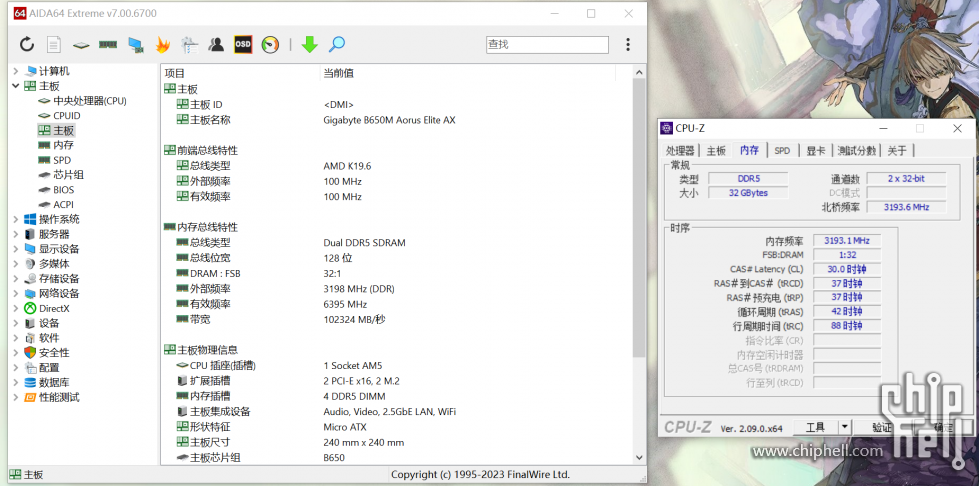Click the 工具 button in CPU-Z
Screen dimensions: 979x486
[x=815, y=427]
